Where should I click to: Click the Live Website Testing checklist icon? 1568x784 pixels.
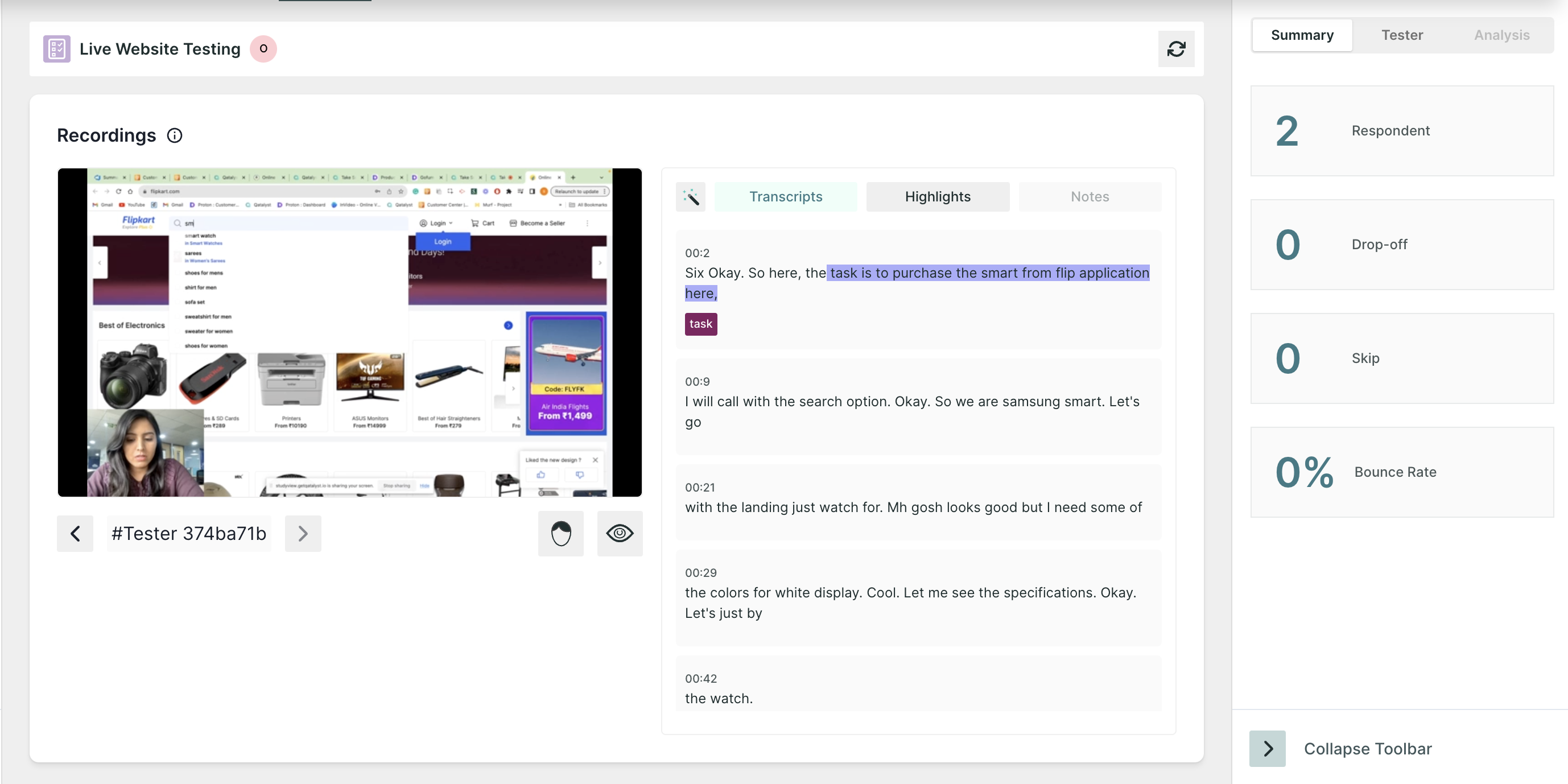pos(56,49)
